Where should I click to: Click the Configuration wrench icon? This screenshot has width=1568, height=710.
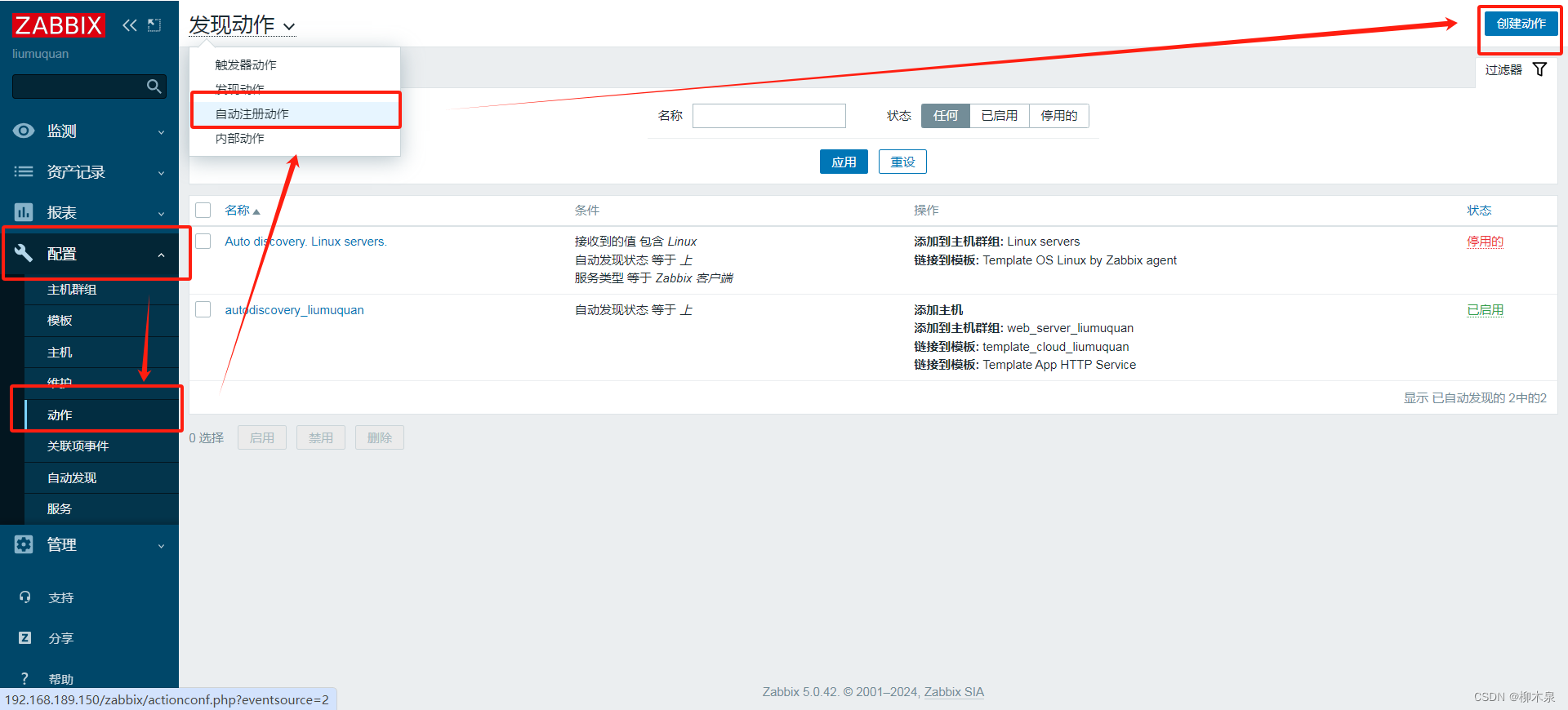tap(24, 253)
